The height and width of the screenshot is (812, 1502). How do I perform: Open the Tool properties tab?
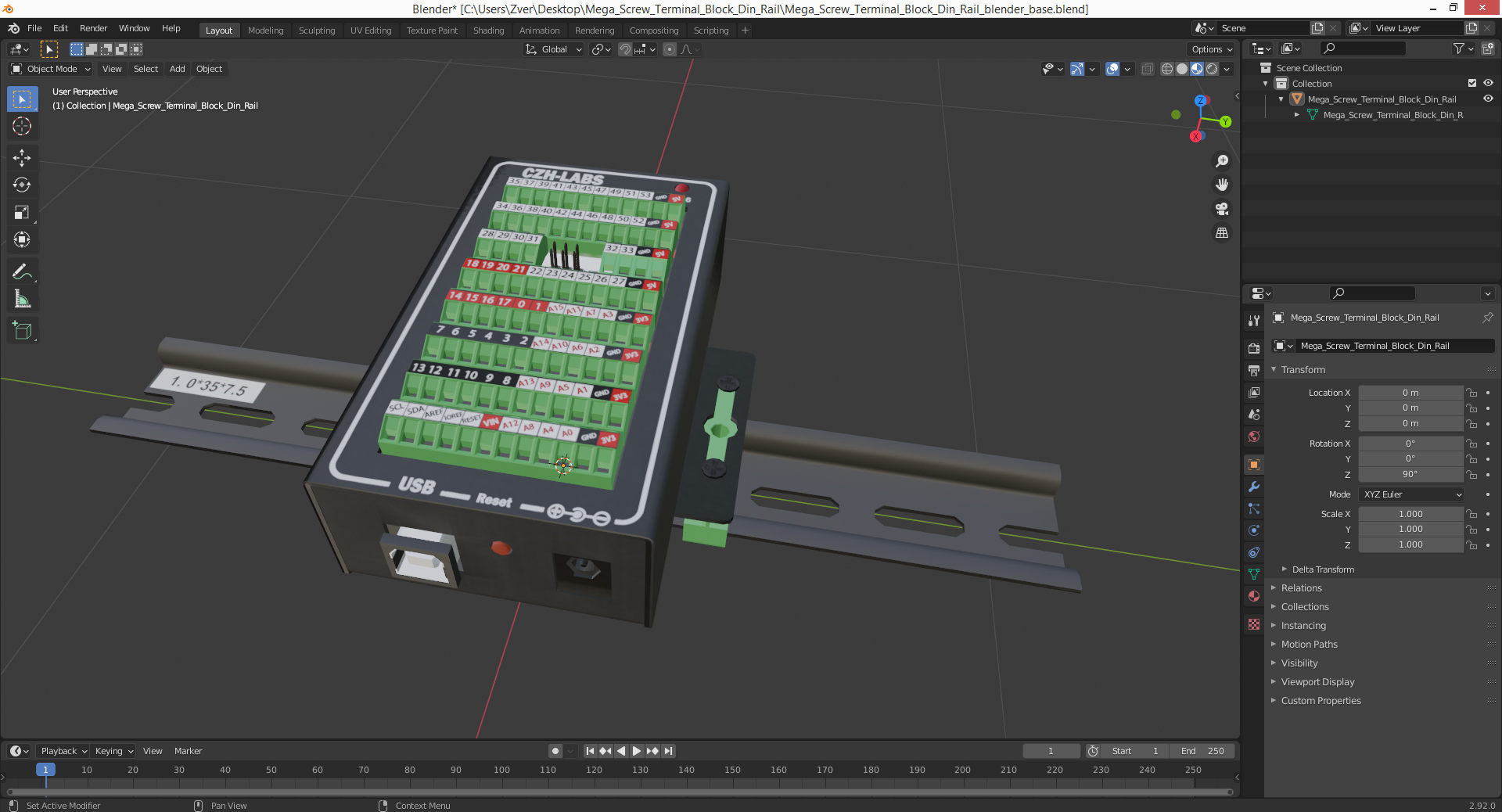pos(1254,321)
